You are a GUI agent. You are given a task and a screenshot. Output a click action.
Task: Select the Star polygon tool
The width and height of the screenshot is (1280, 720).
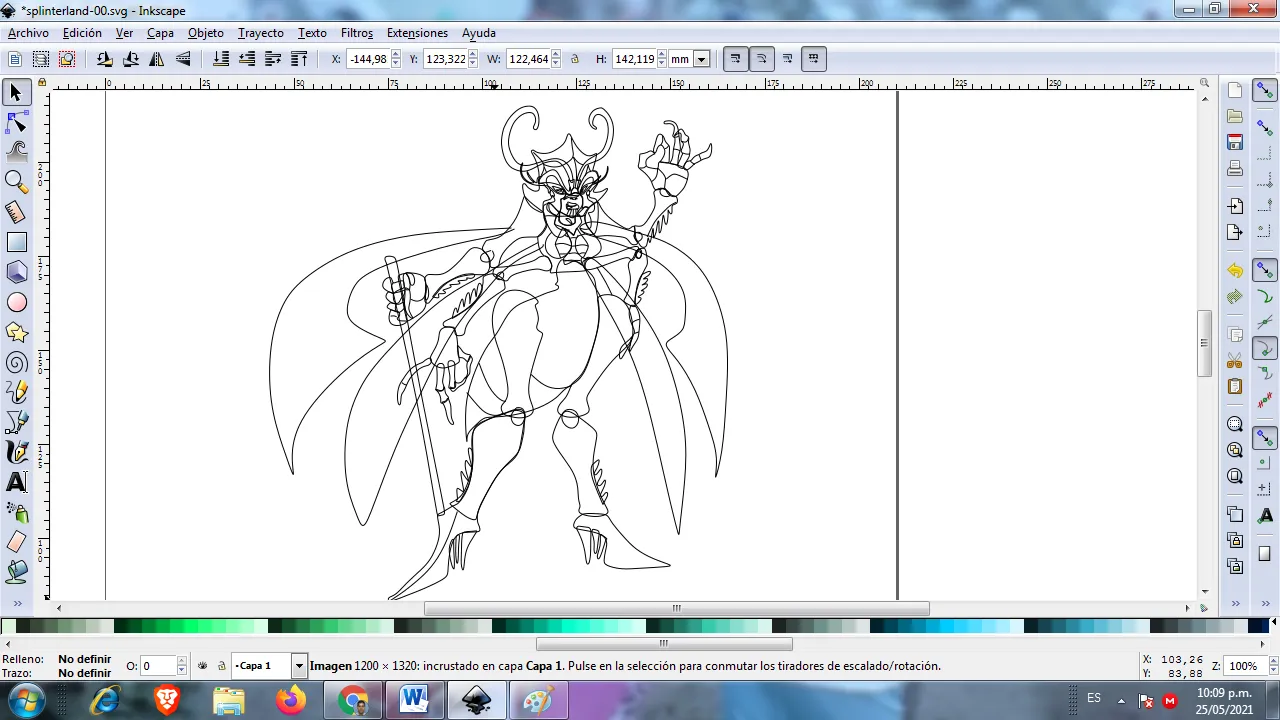click(x=16, y=332)
